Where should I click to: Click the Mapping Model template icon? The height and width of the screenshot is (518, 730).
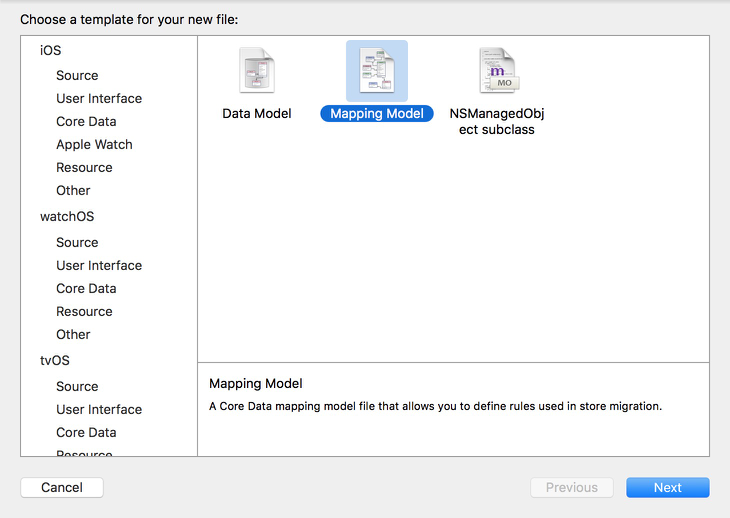pyautogui.click(x=377, y=71)
